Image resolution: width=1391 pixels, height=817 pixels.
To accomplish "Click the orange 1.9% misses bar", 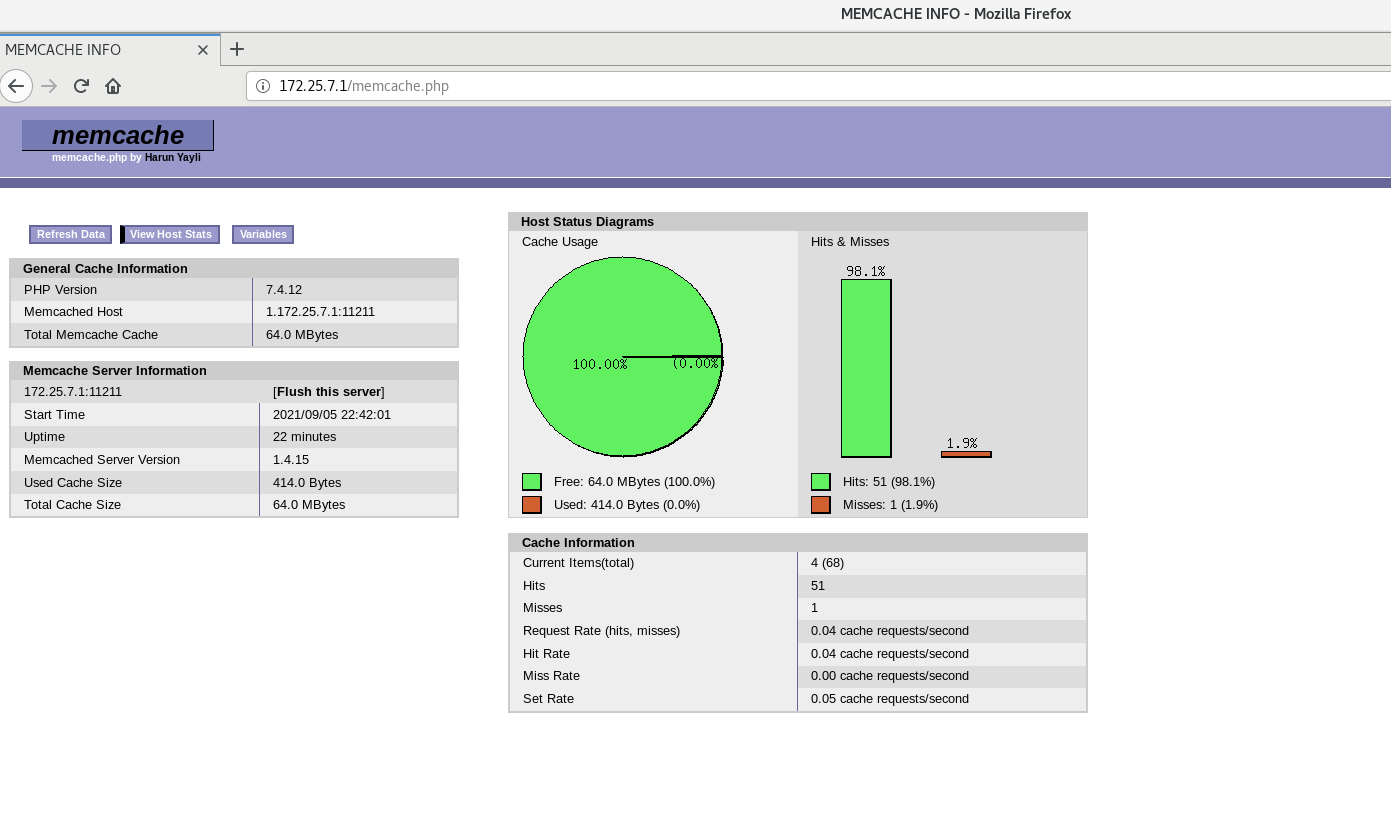I will [x=966, y=455].
